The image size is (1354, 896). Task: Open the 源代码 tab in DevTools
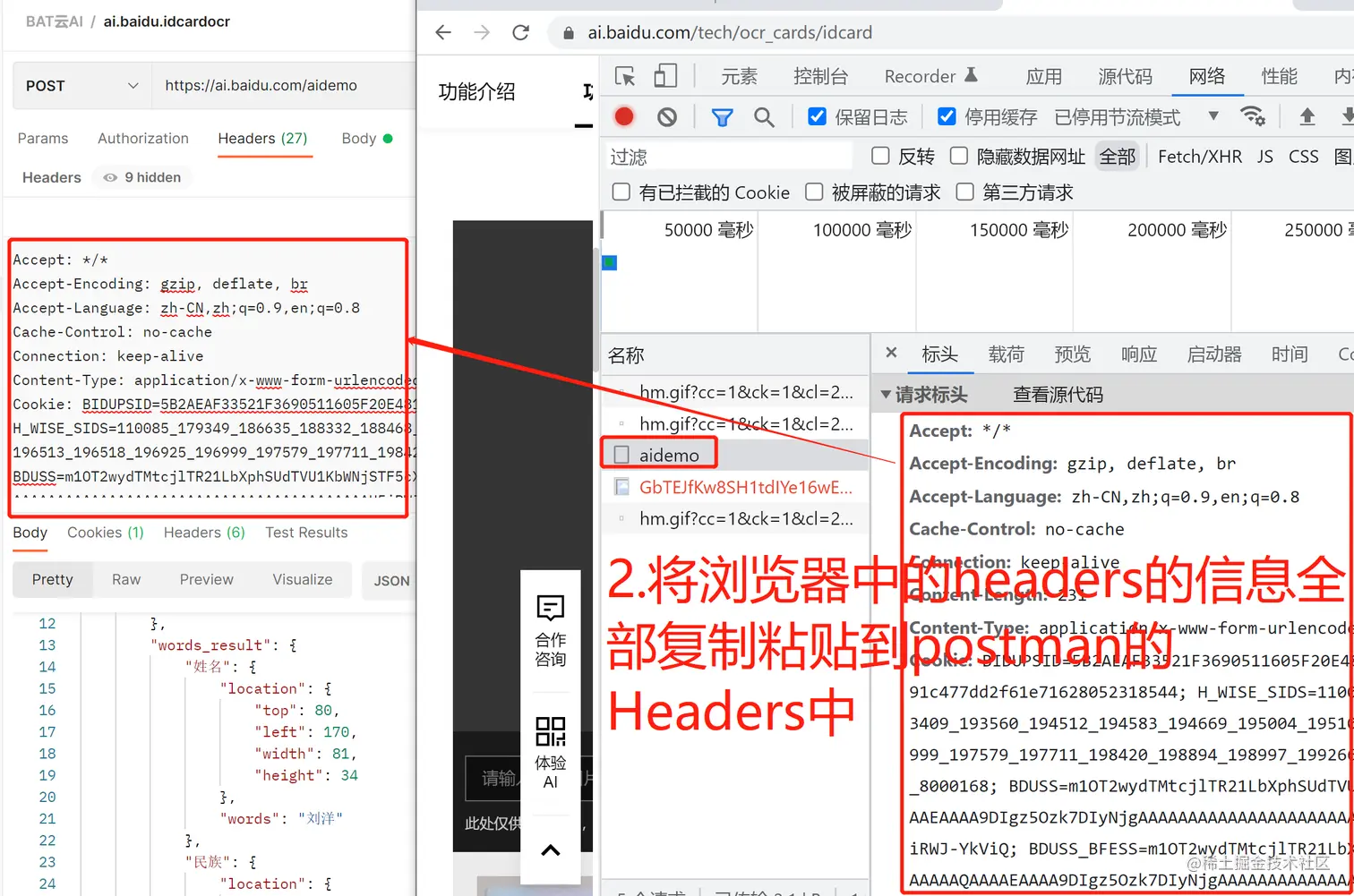click(x=1126, y=77)
